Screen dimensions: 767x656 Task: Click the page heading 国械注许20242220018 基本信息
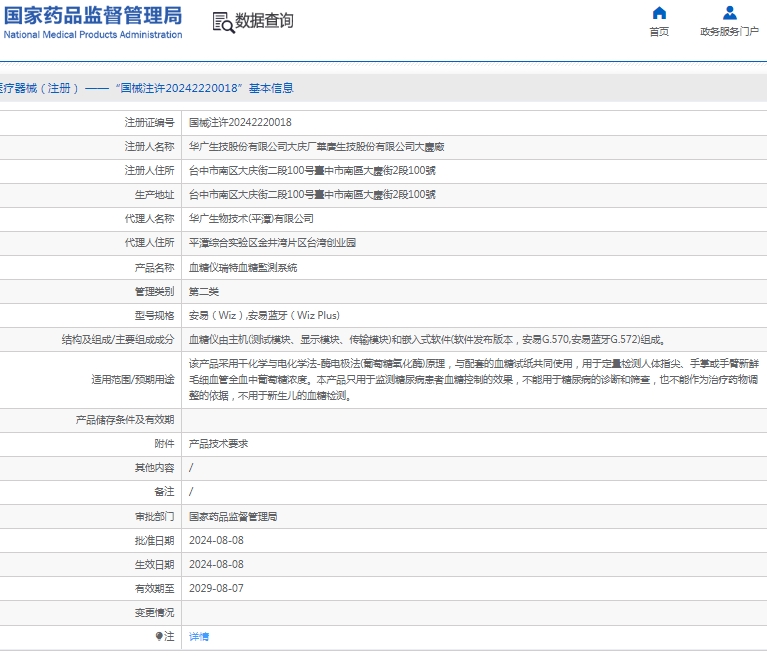tap(204, 88)
